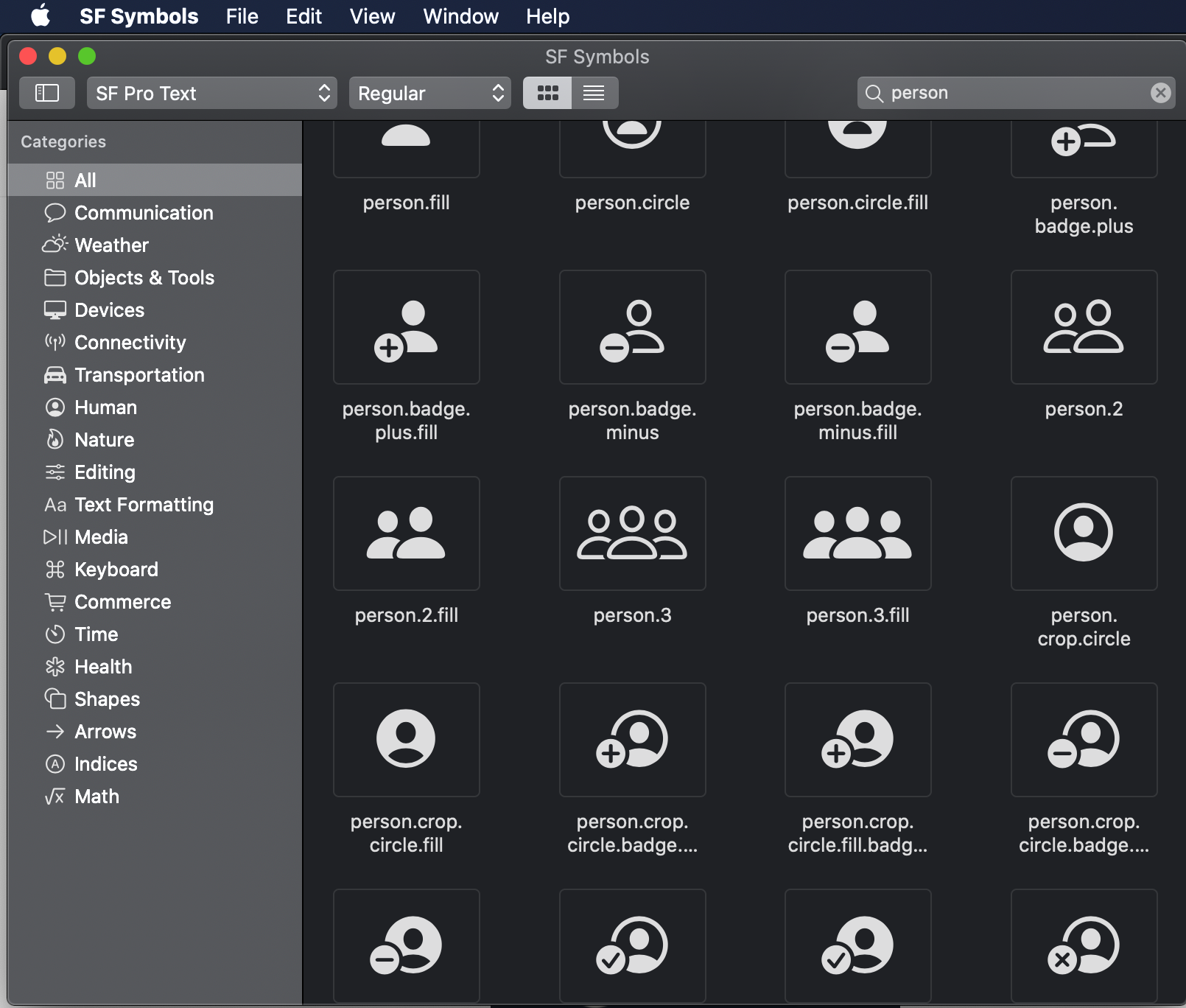Select the Objects & Tools category
The width and height of the screenshot is (1186, 1008).
click(x=155, y=278)
